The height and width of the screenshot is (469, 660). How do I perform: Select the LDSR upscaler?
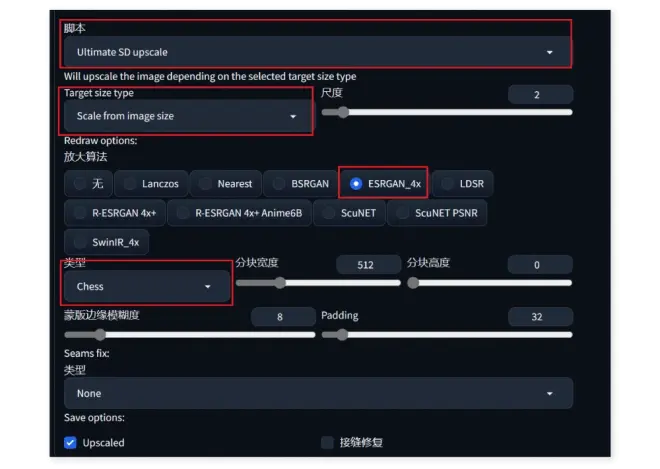pos(462,184)
